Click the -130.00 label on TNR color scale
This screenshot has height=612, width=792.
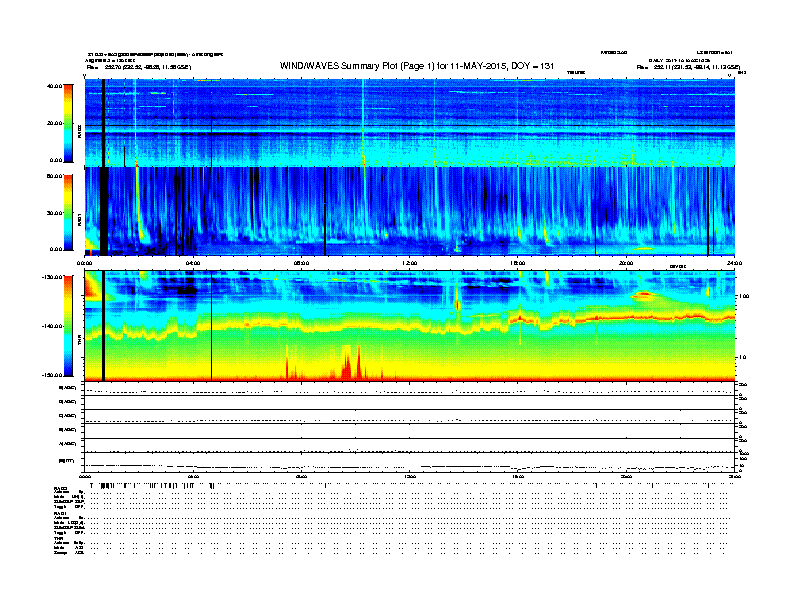pyautogui.click(x=52, y=277)
